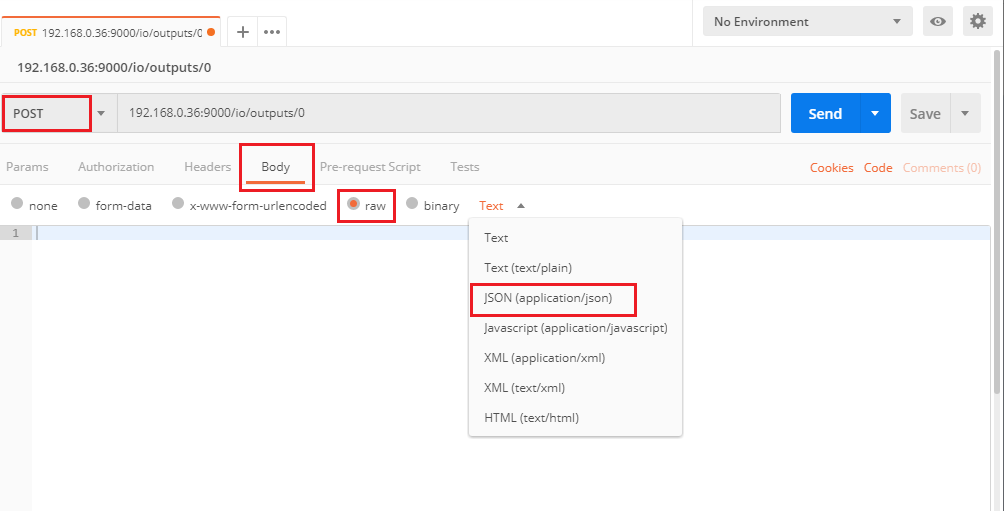This screenshot has height=511, width=1004.
Task: Switch to the Authorization tab
Action: pos(116,167)
